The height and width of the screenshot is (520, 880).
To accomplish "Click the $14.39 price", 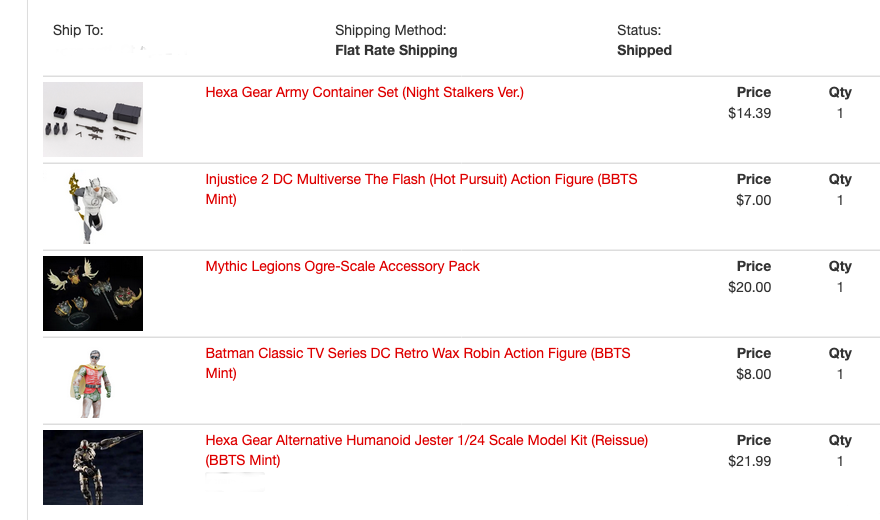I will pos(750,113).
